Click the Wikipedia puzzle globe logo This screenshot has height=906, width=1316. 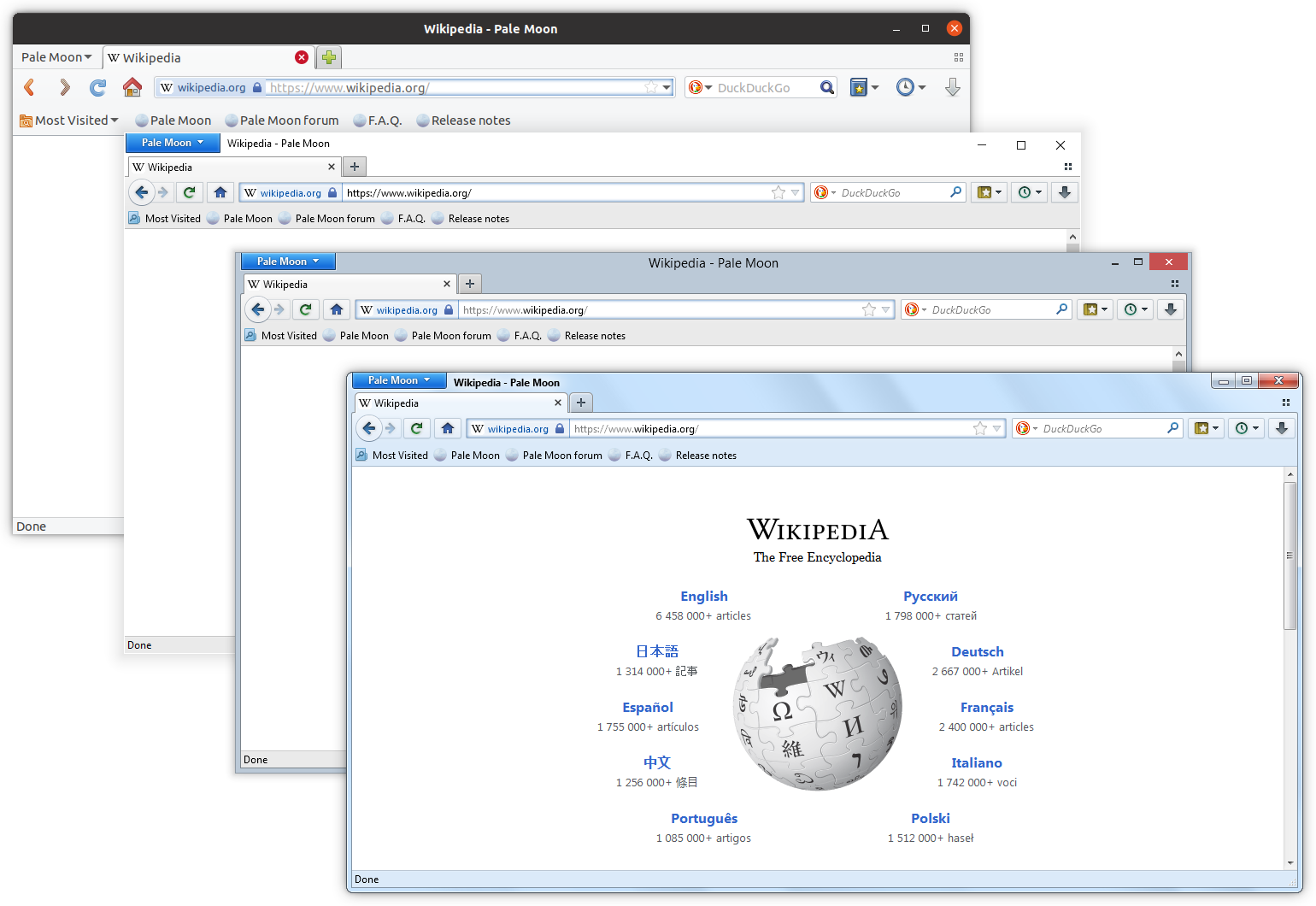point(817,713)
